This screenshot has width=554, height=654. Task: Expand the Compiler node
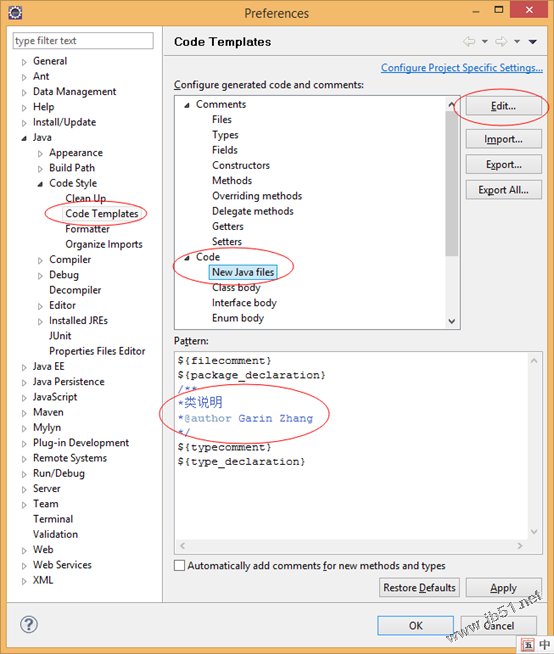pos(40,260)
